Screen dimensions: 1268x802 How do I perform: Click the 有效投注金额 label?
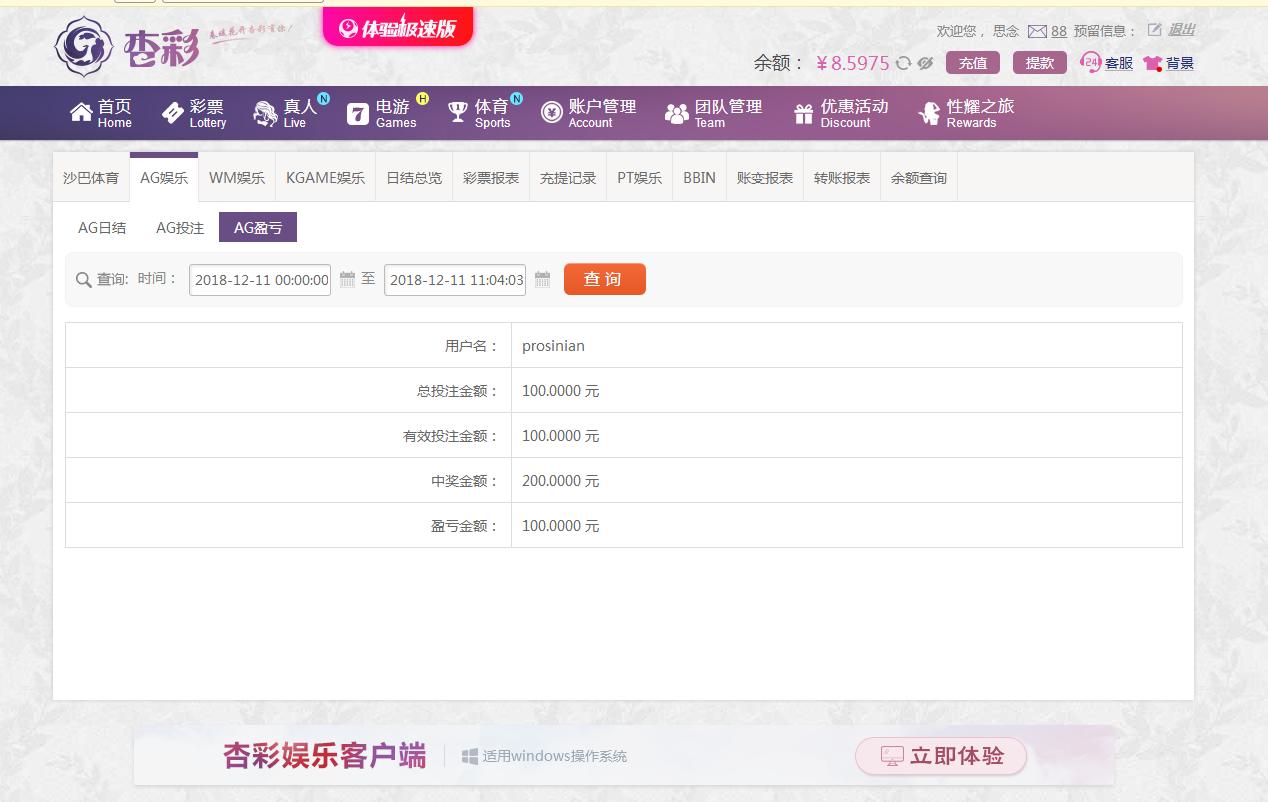451,436
